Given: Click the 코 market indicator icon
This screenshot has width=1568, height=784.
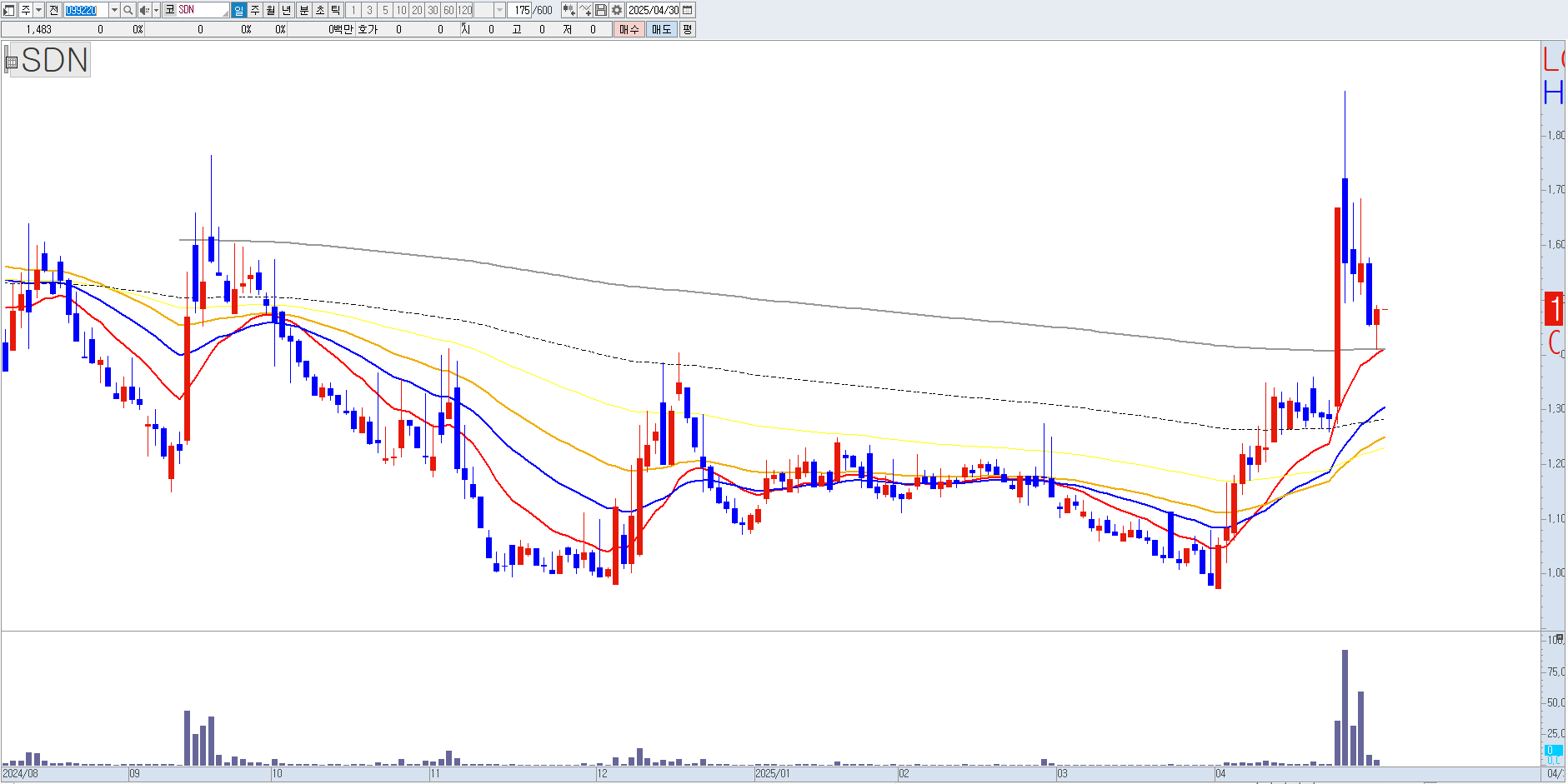Looking at the screenshot, I should [x=170, y=10].
